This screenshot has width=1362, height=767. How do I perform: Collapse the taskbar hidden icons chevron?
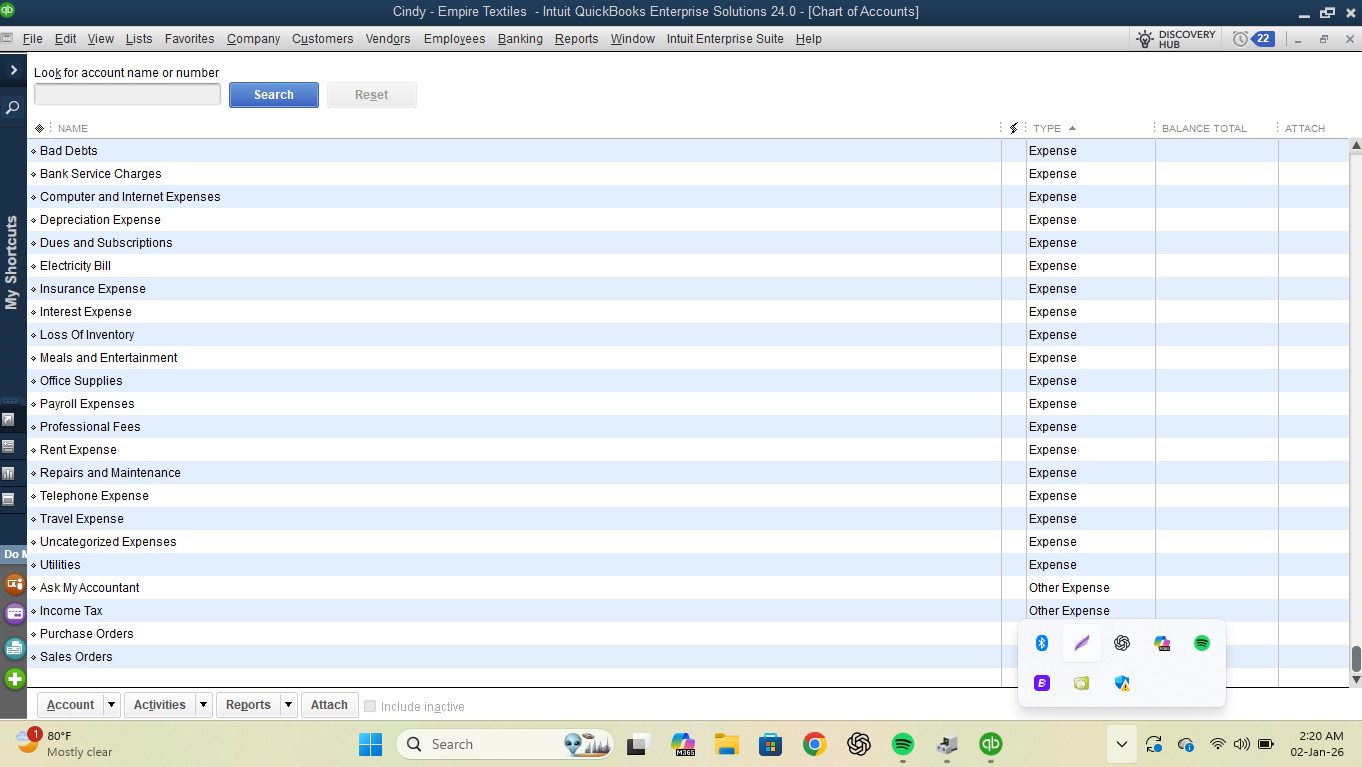[x=1121, y=744]
